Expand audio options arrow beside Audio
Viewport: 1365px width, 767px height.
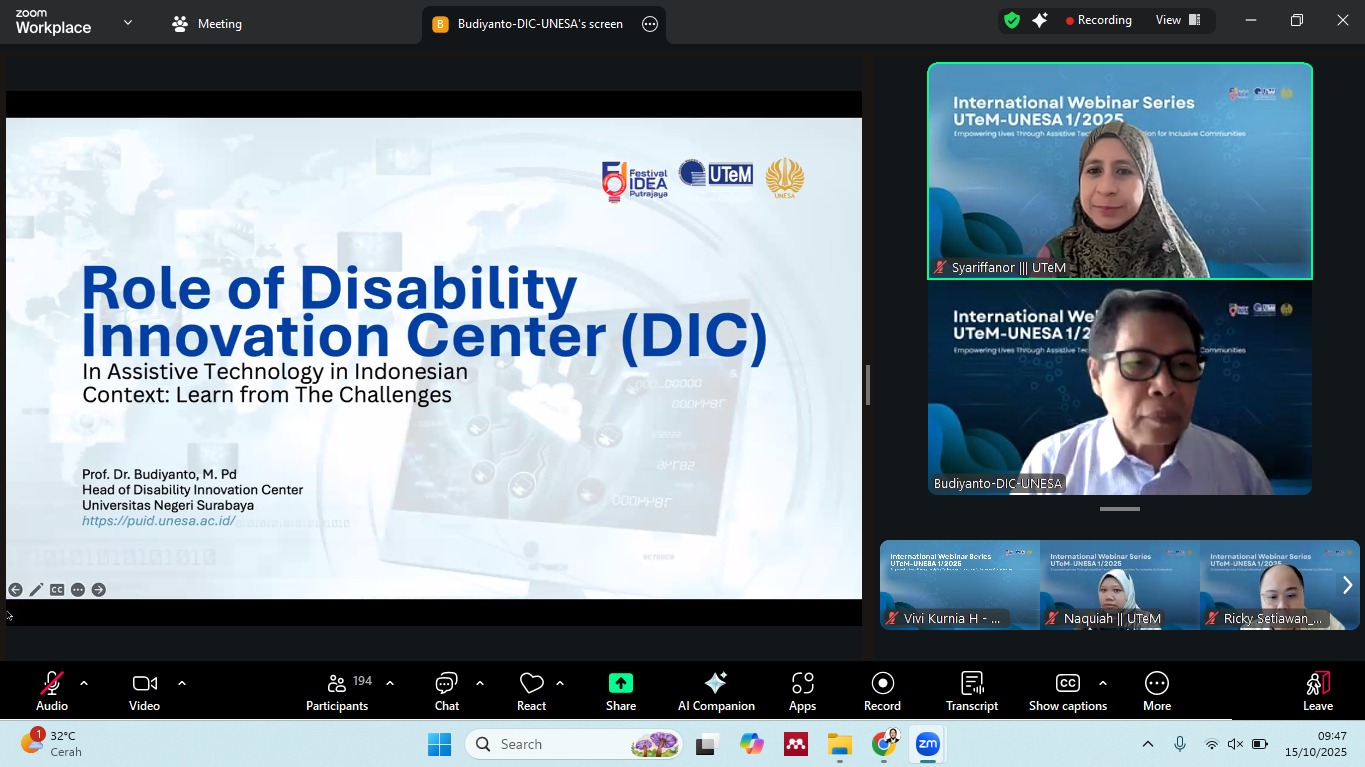(x=84, y=684)
